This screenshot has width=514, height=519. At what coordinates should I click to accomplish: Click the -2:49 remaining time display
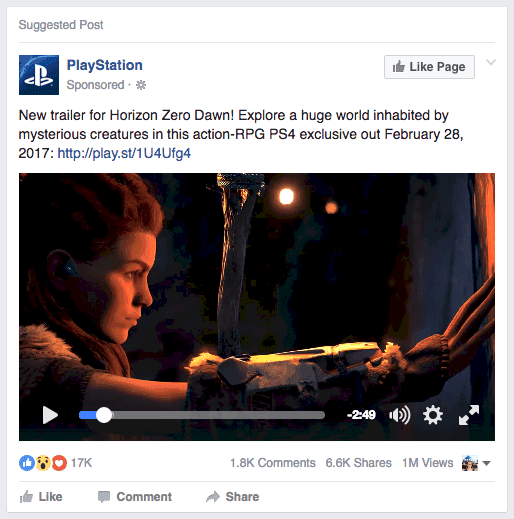tap(361, 415)
